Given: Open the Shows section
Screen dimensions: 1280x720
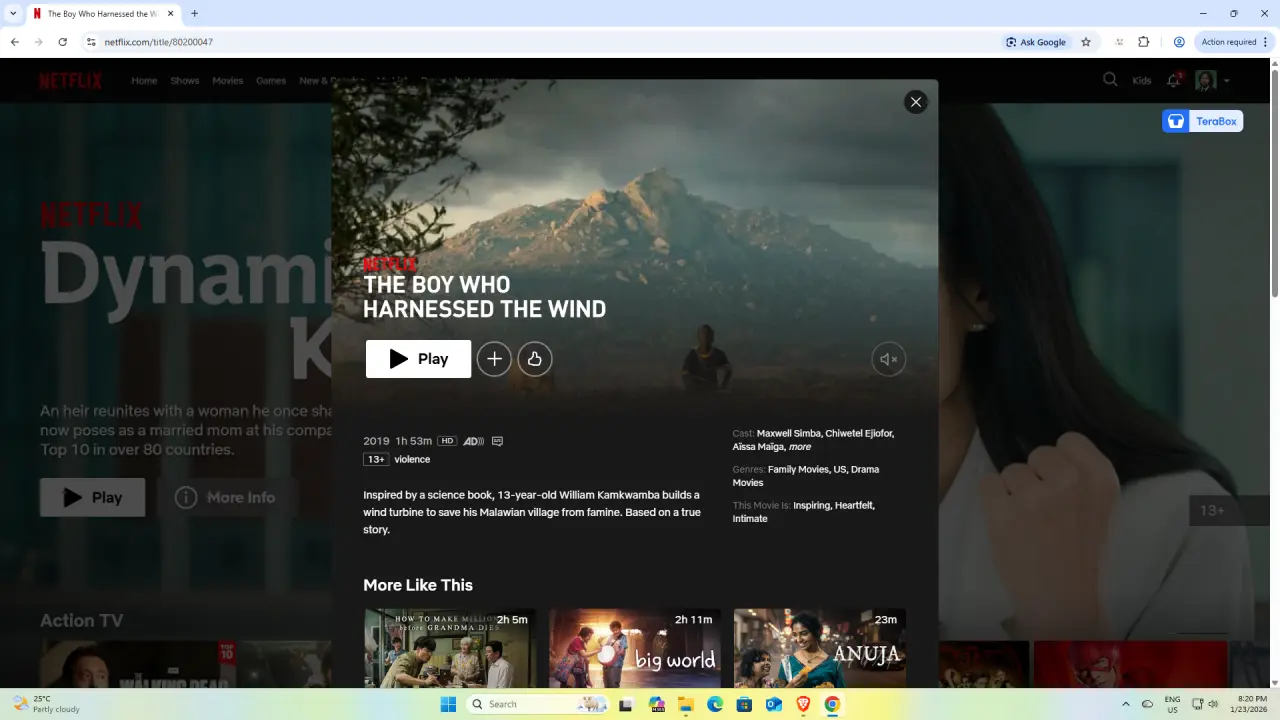Looking at the screenshot, I should (185, 81).
